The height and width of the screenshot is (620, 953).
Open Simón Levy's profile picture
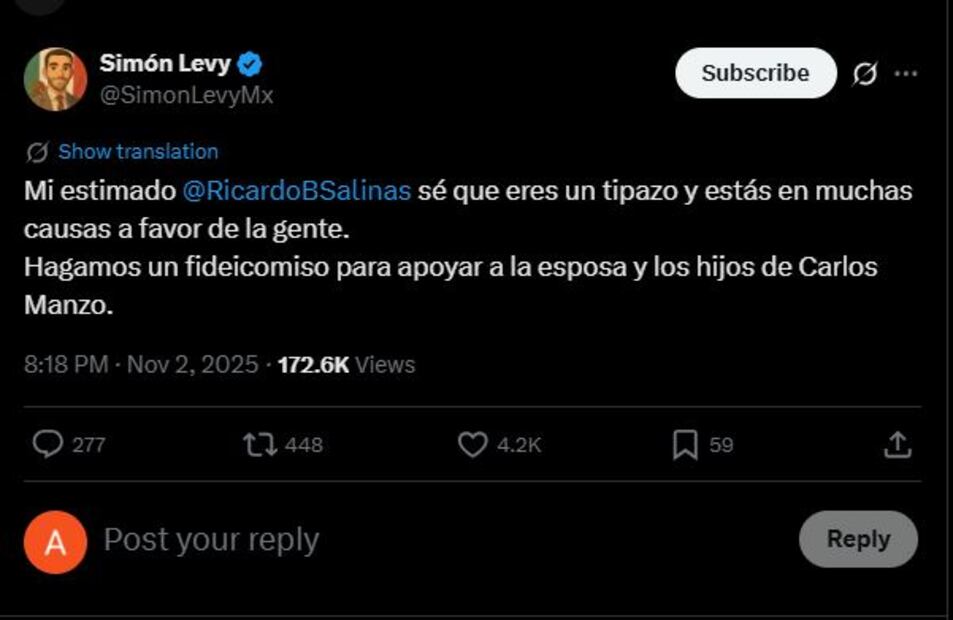(x=56, y=79)
